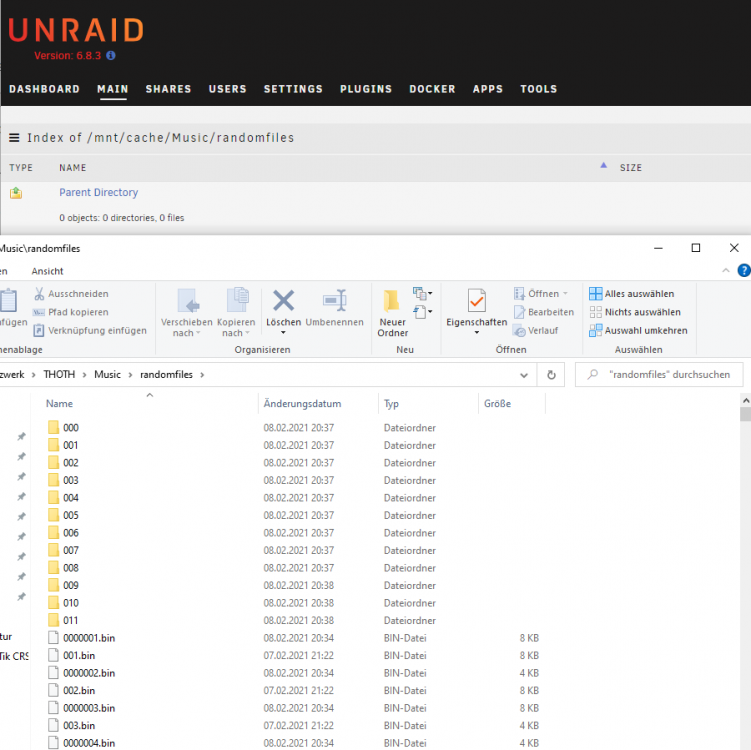Click the Öffnen button in the ribbon
The height and width of the screenshot is (750, 751).
541,294
